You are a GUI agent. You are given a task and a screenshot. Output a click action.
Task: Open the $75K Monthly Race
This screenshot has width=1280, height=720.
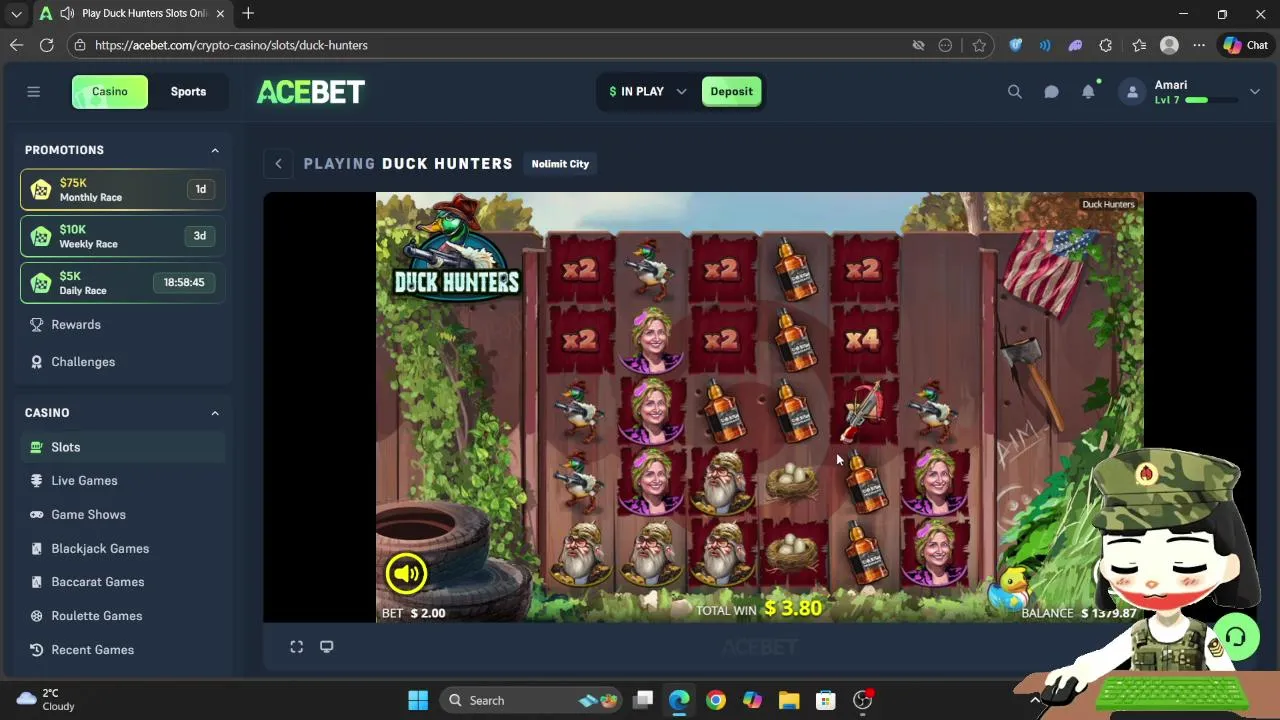coord(122,190)
